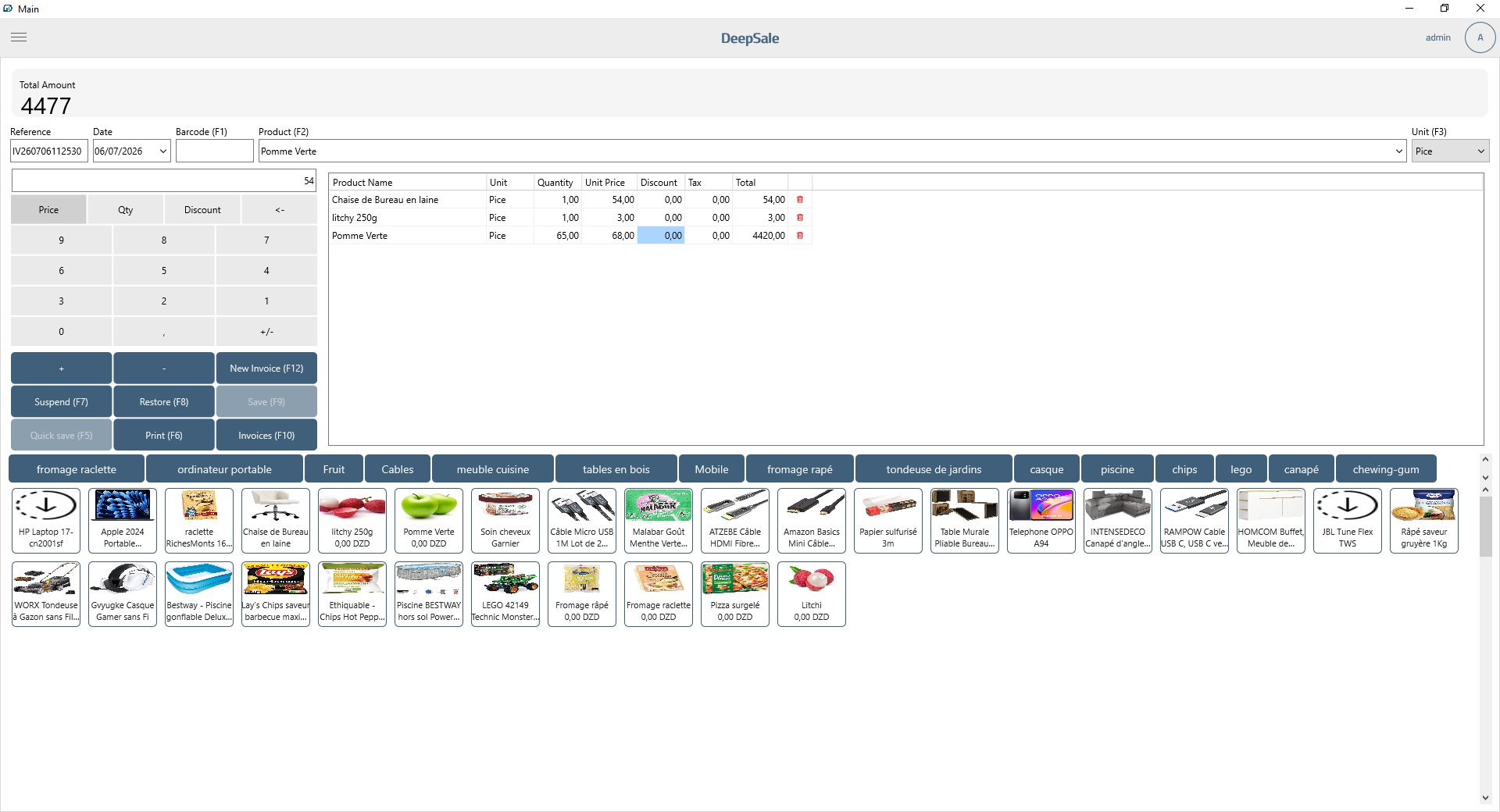Add Malabar Goût Menthe Verte tile

pos(659,521)
